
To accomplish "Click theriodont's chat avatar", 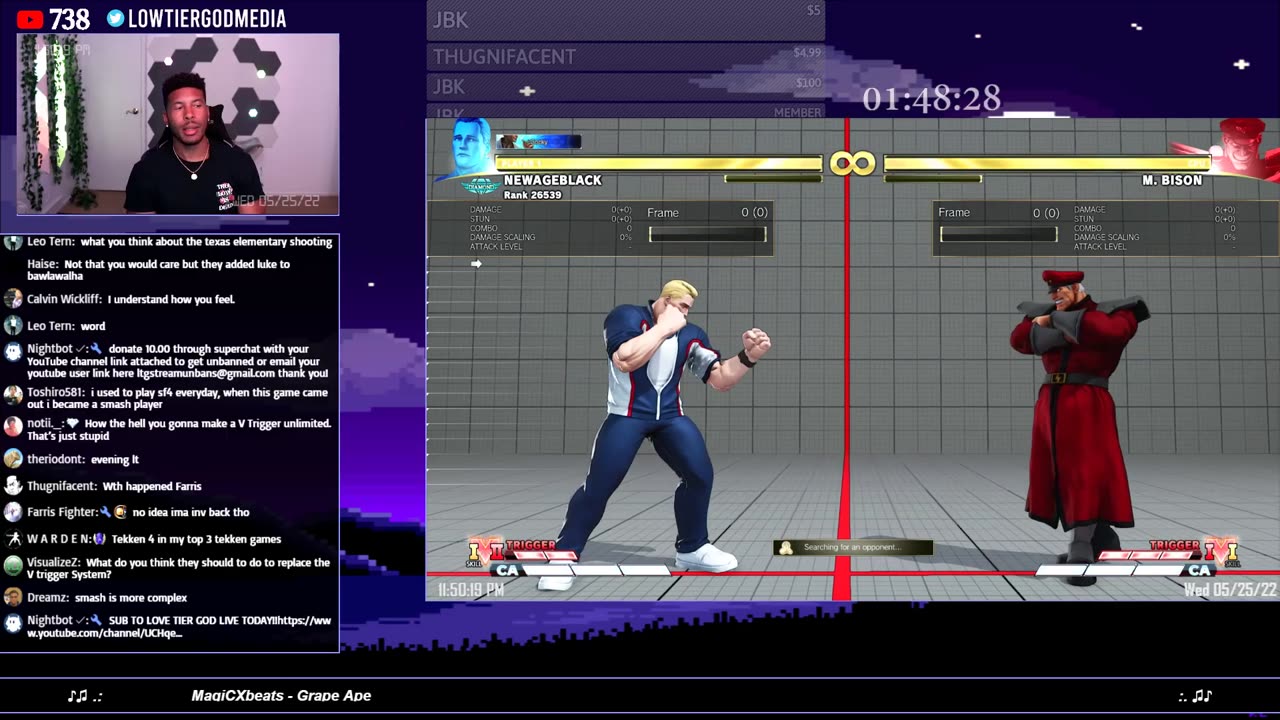I will tap(13, 459).
